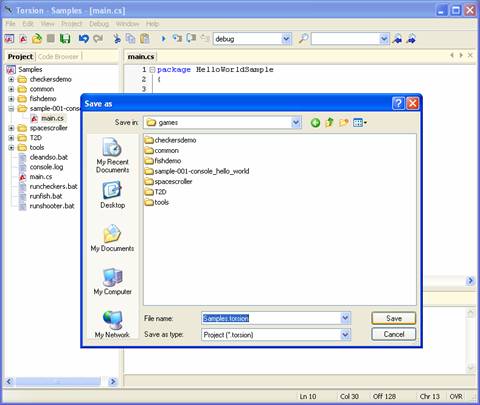Viewport: 480px width, 405px height.
Task: Go back with green arrow in dialog
Action: pyautogui.click(x=315, y=123)
